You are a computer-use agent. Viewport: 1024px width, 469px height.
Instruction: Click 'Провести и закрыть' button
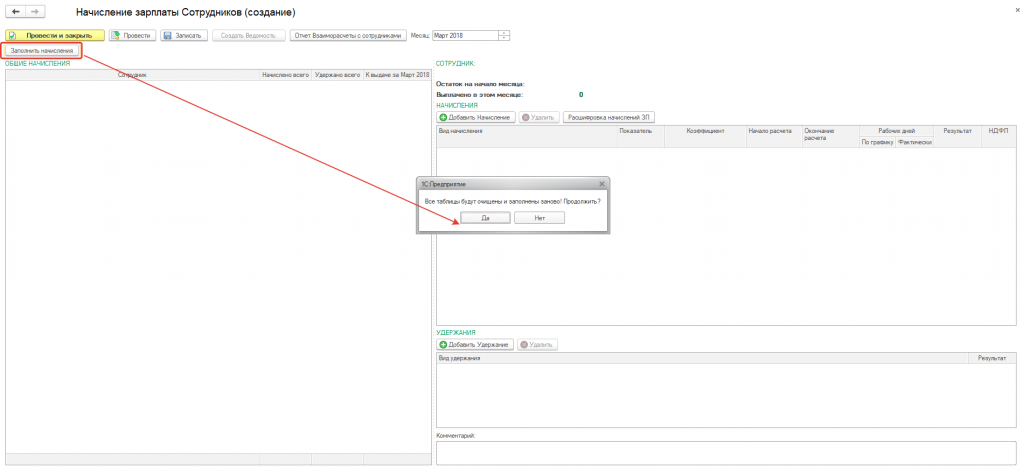point(55,36)
